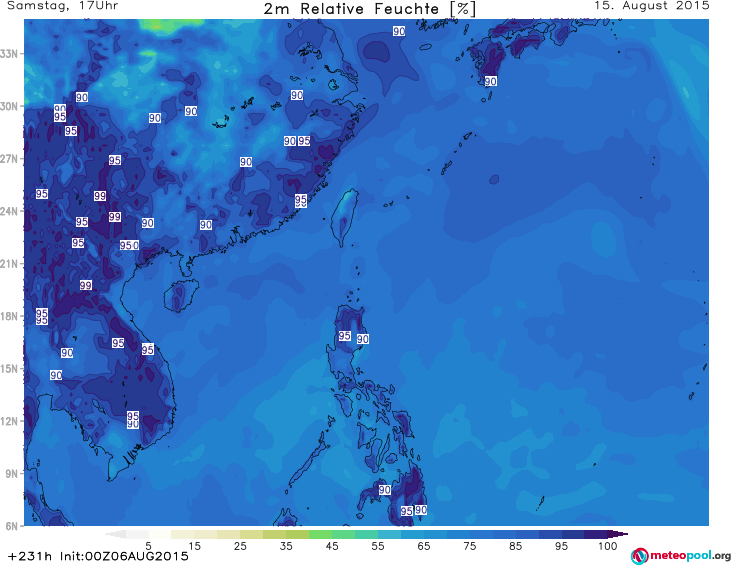Image resolution: width=733 pixels, height=566 pixels.
Task: Click the 33N latitude label
Action: (9, 54)
